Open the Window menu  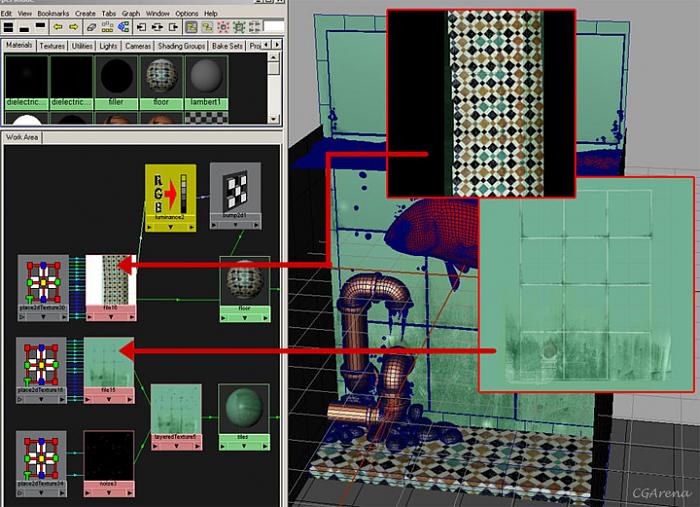(158, 13)
